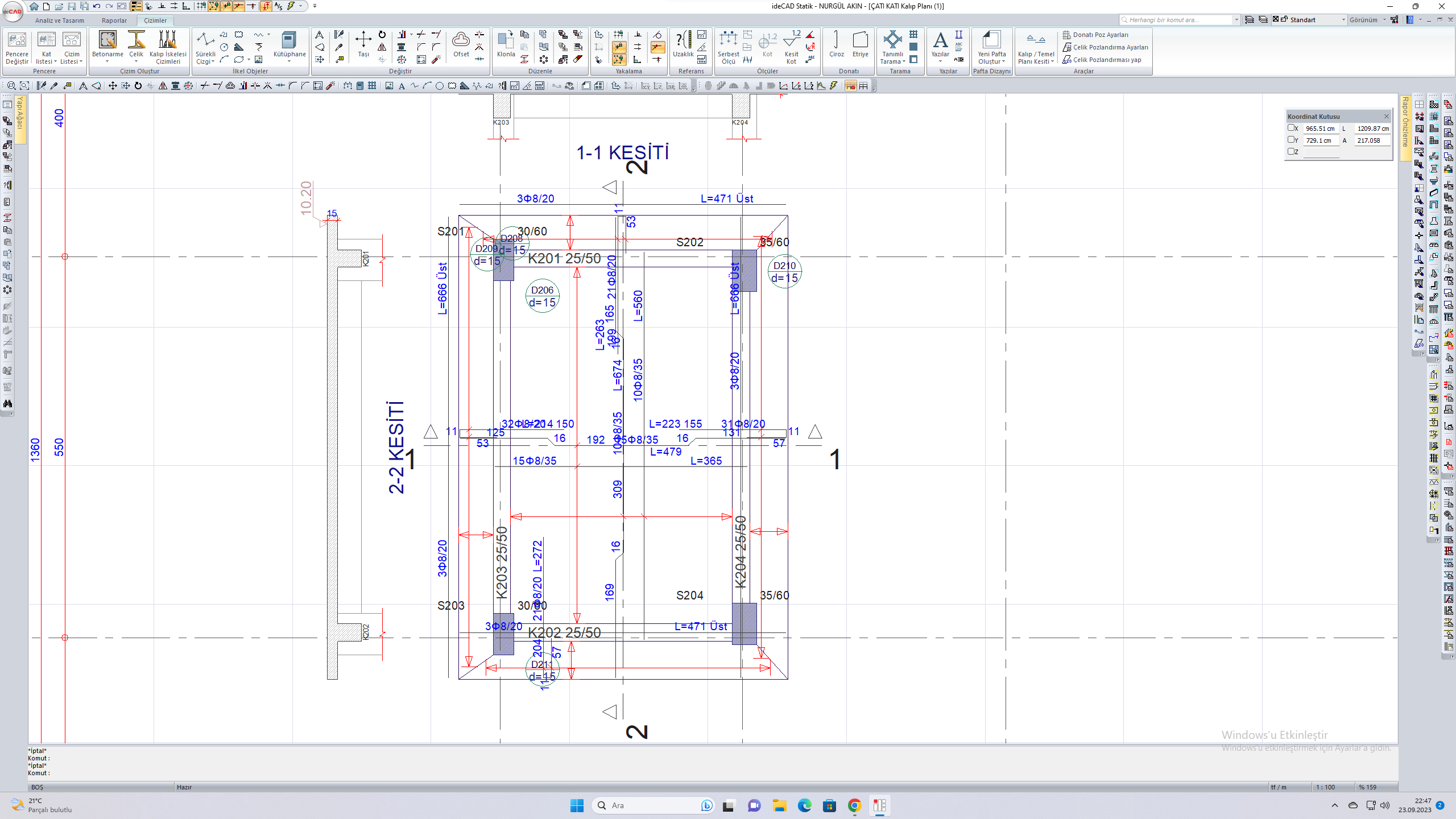Image resolution: width=1456 pixels, height=819 pixels.
Task: Toggle the Y coordinate lock checkbox
Action: point(1291,139)
